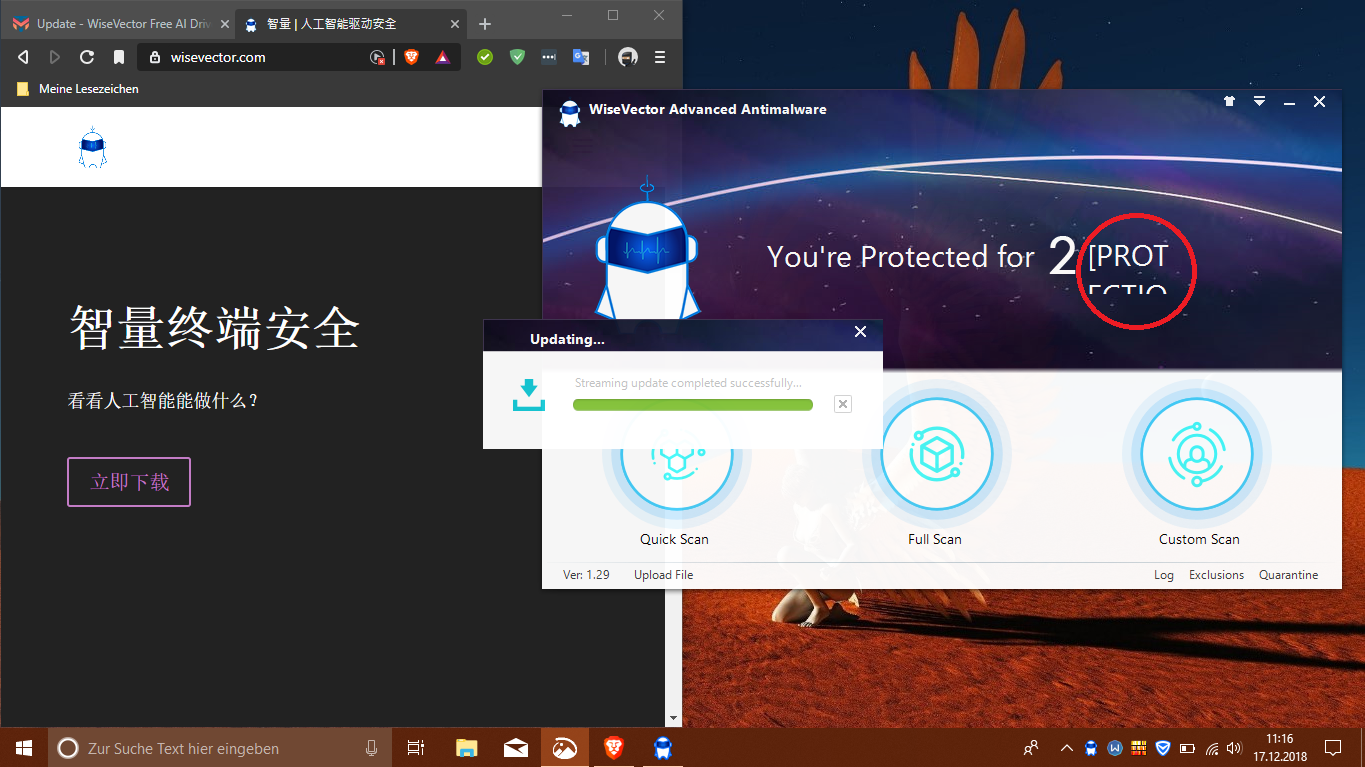Open the Meine Lesezeichen bookmarks folder
This screenshot has width=1365, height=767.
point(78,89)
